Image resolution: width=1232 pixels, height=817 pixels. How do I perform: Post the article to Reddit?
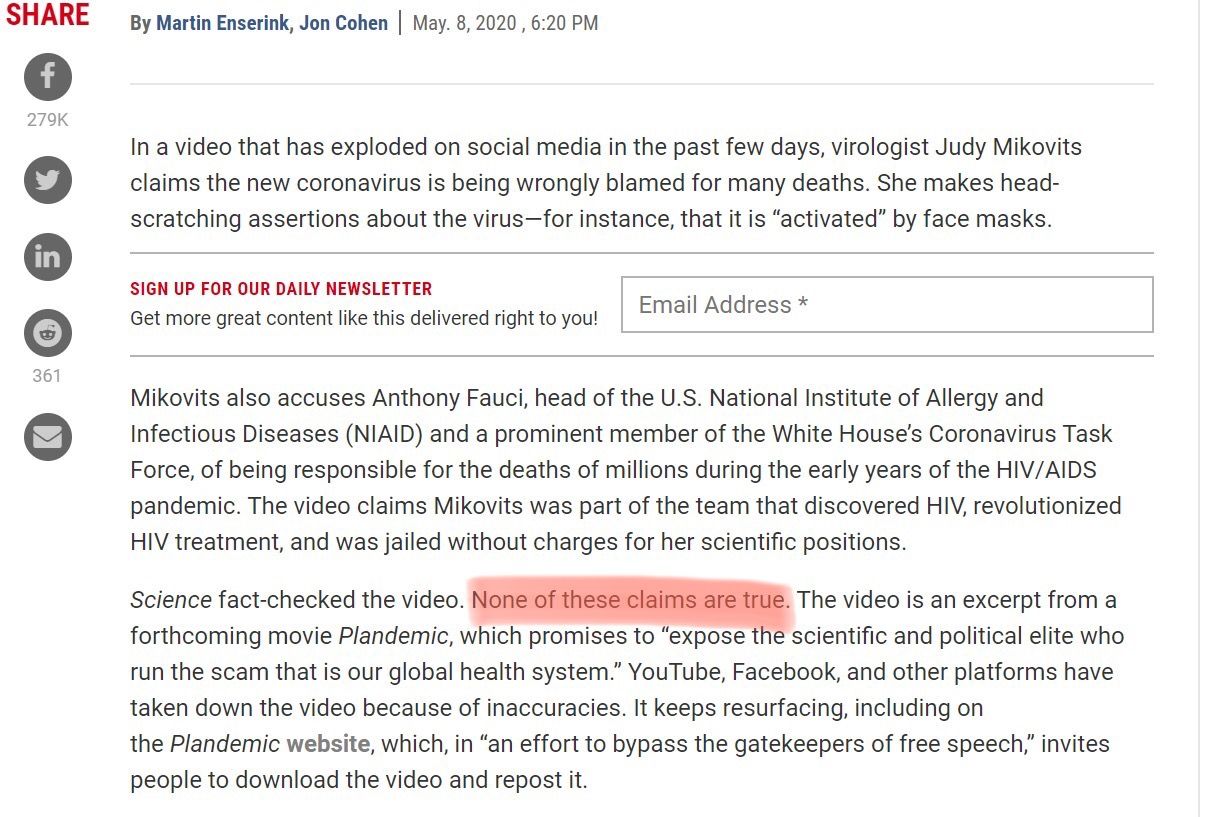point(48,333)
